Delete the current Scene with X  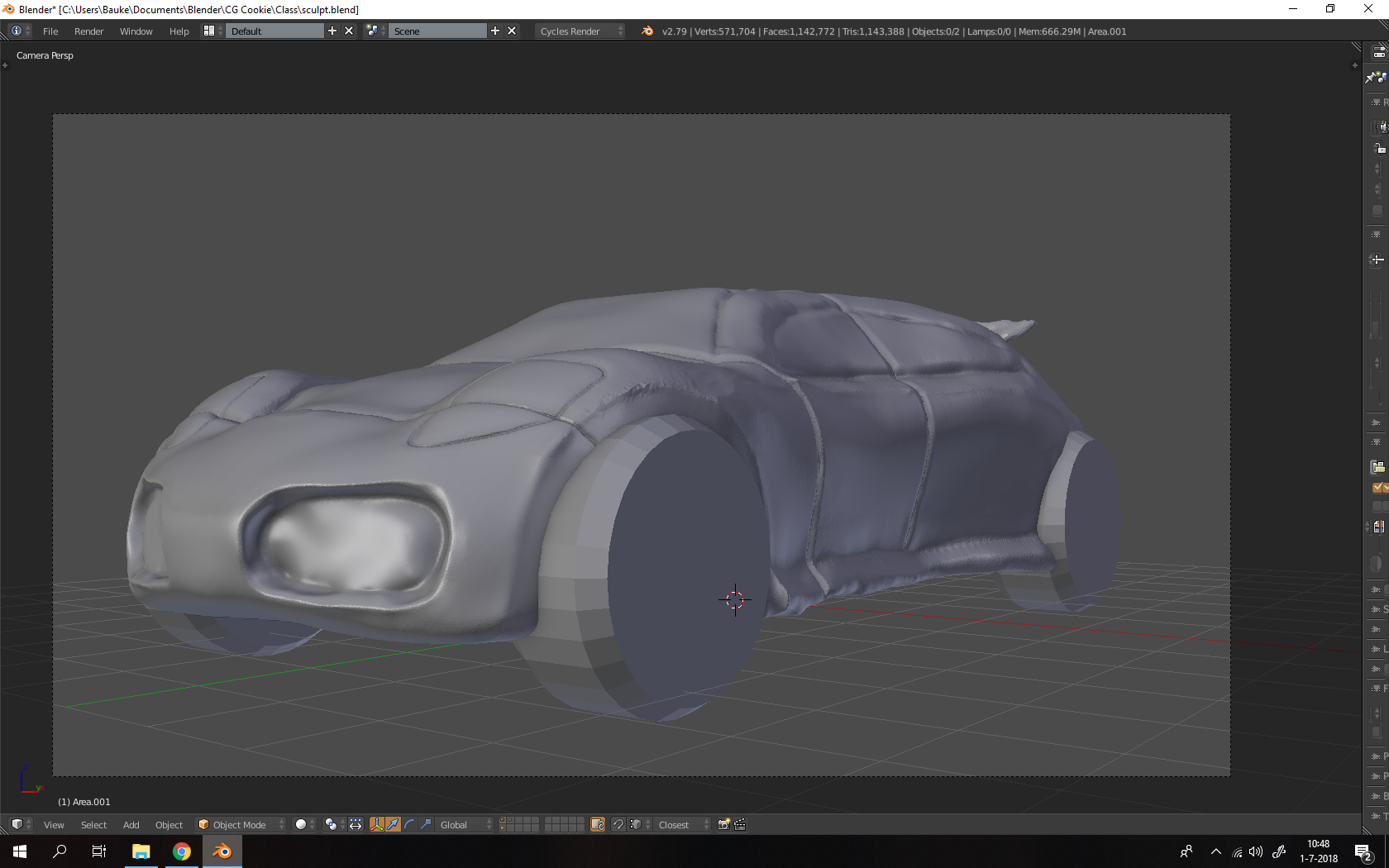[512, 31]
